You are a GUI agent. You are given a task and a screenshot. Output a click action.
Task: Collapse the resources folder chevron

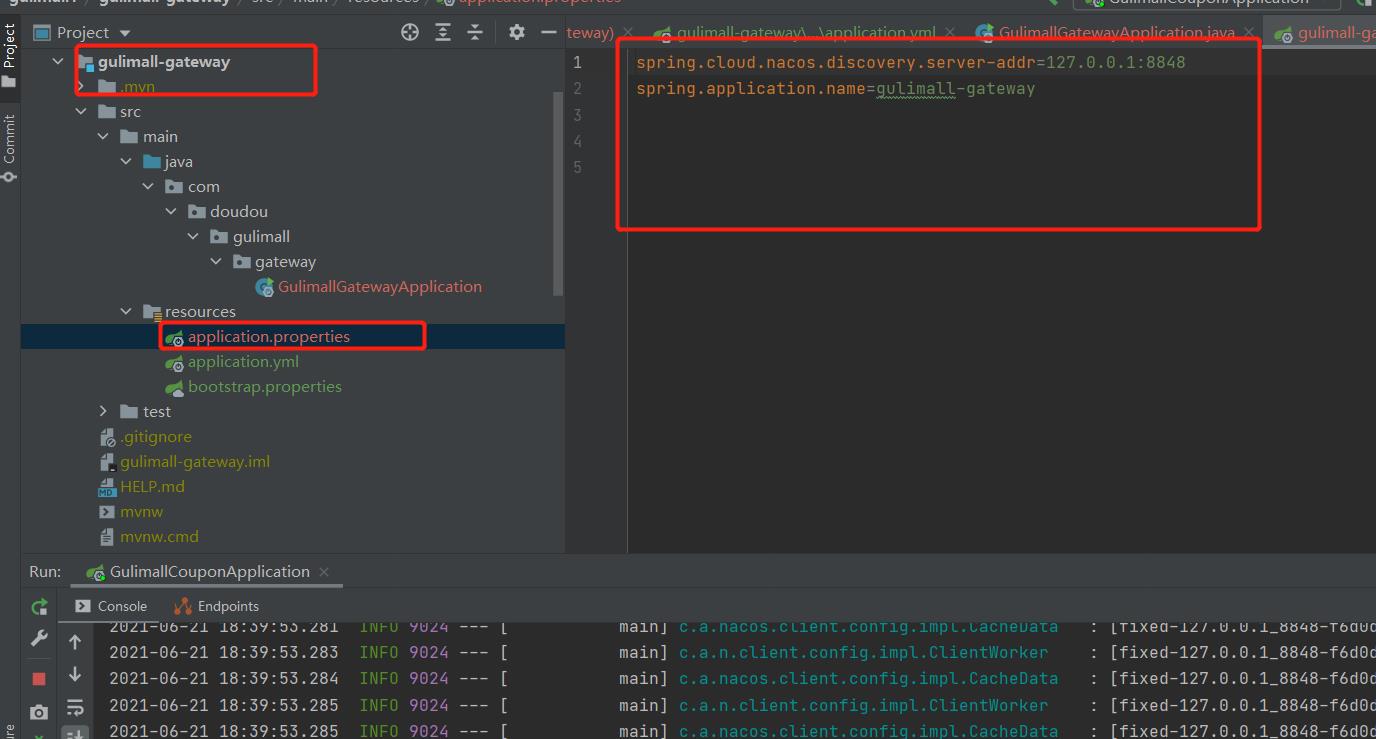(126, 312)
